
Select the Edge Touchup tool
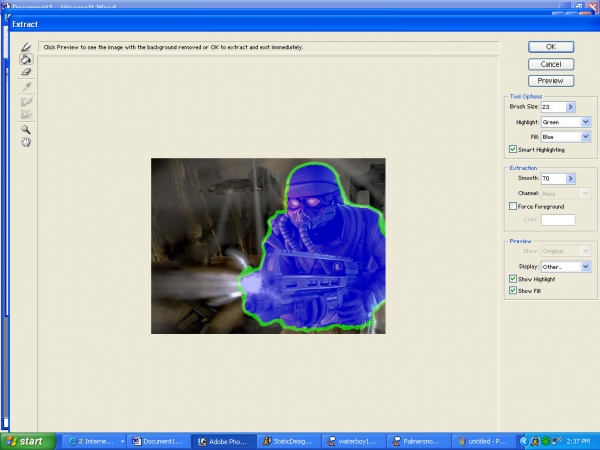26,114
